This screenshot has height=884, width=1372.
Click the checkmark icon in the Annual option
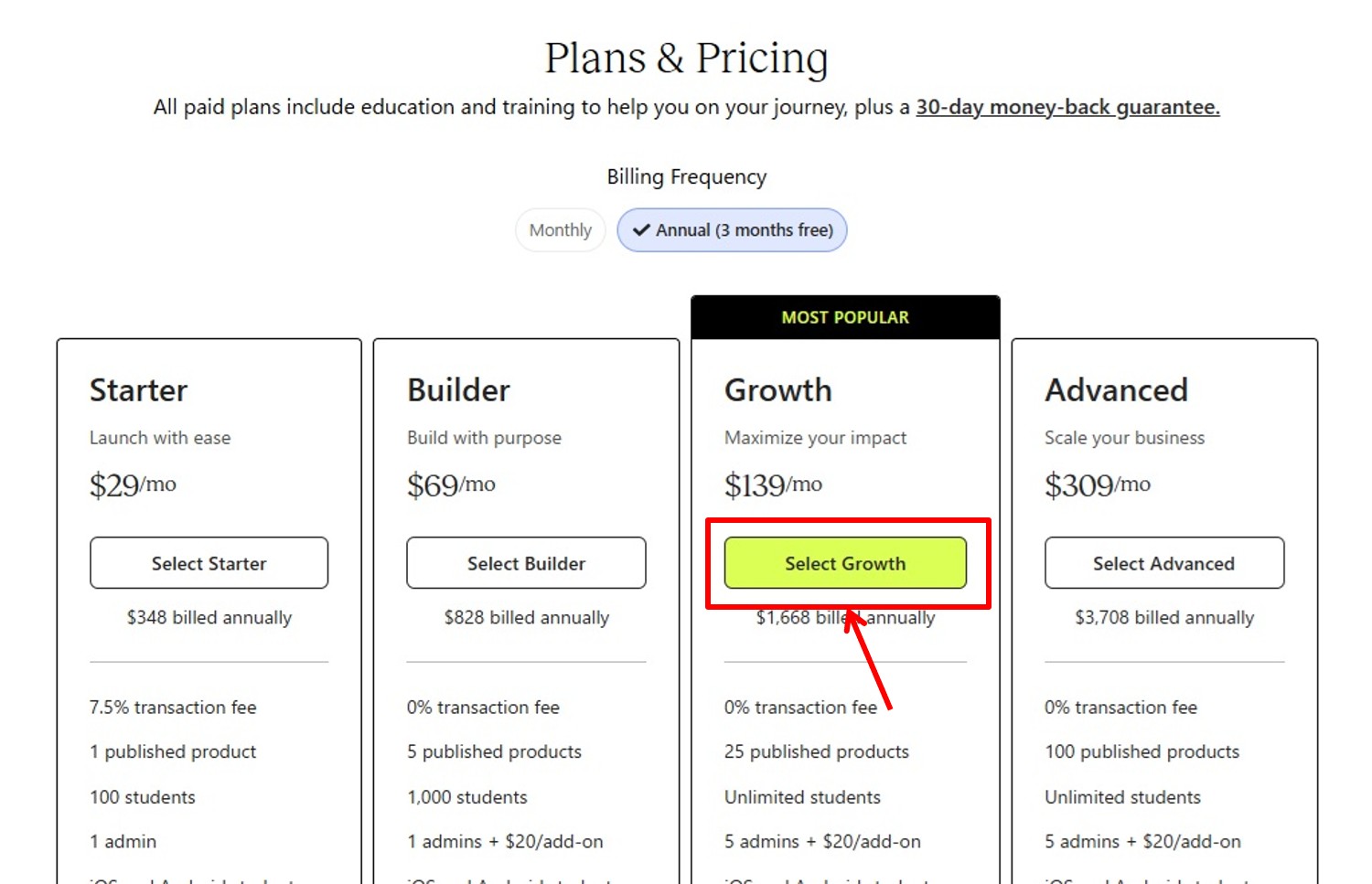[641, 230]
